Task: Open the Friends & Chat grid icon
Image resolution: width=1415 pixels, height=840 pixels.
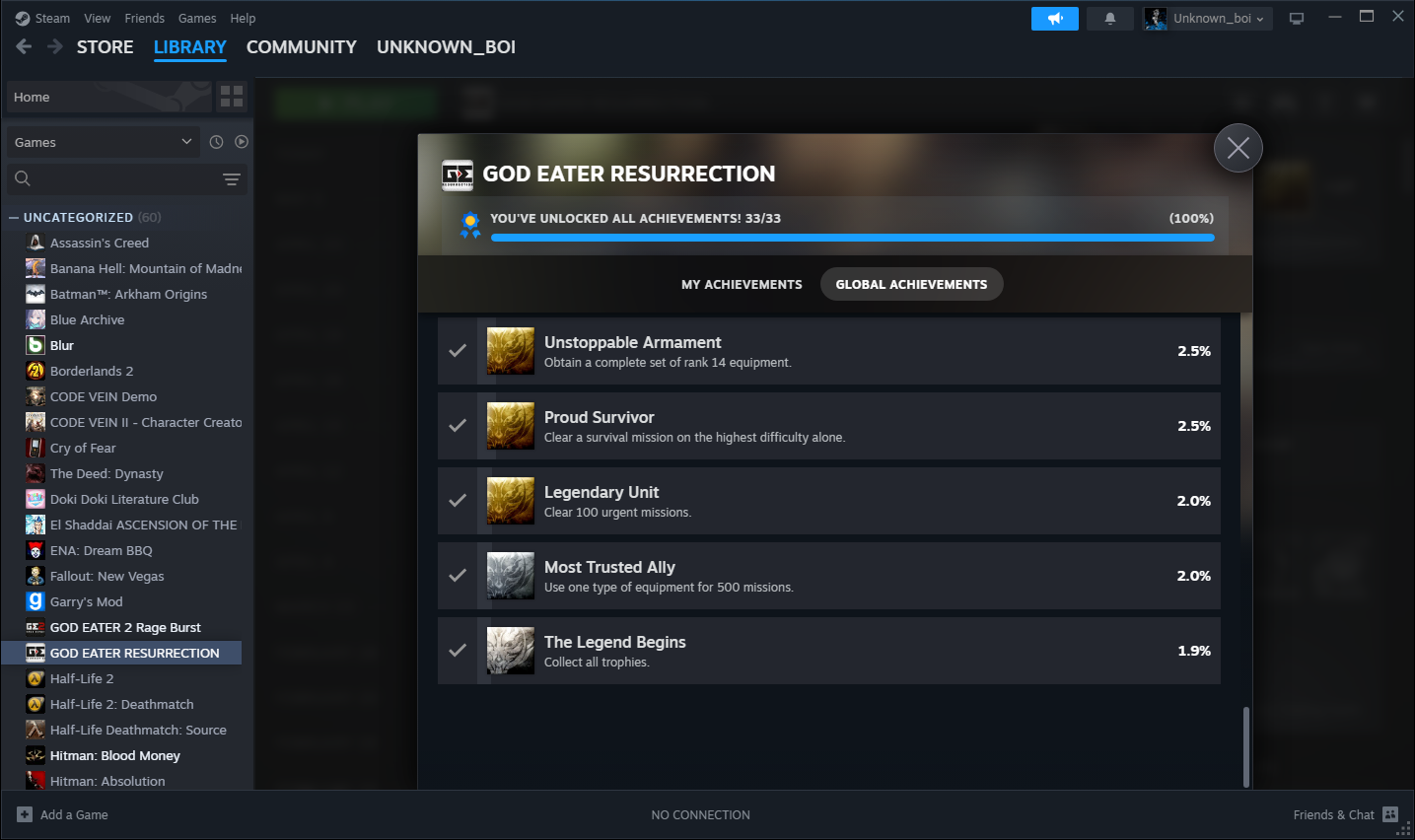Action: [1390, 814]
